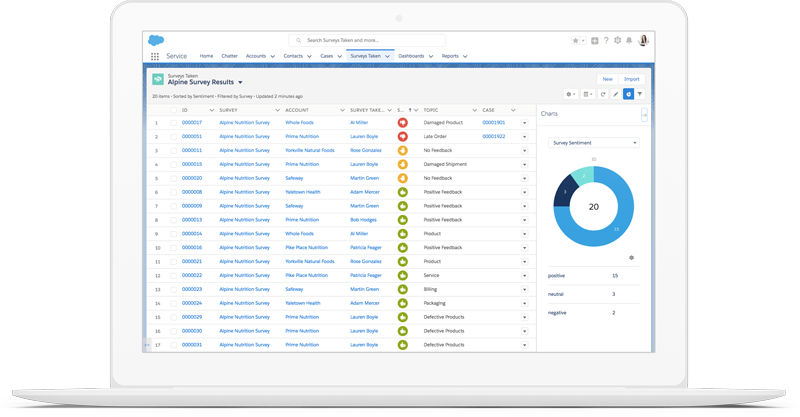Click negative sentiment icon for 0000051

pos(403,137)
